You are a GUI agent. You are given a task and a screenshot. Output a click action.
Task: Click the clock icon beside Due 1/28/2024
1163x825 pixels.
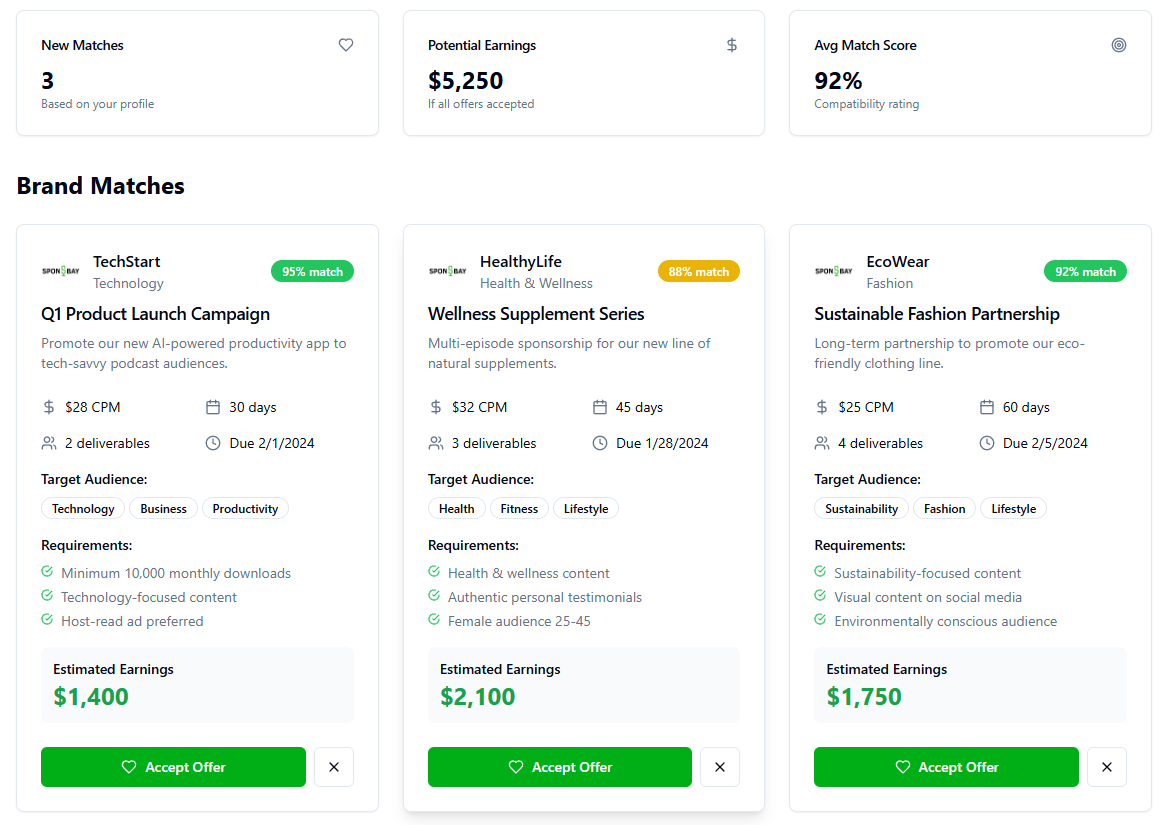point(600,443)
